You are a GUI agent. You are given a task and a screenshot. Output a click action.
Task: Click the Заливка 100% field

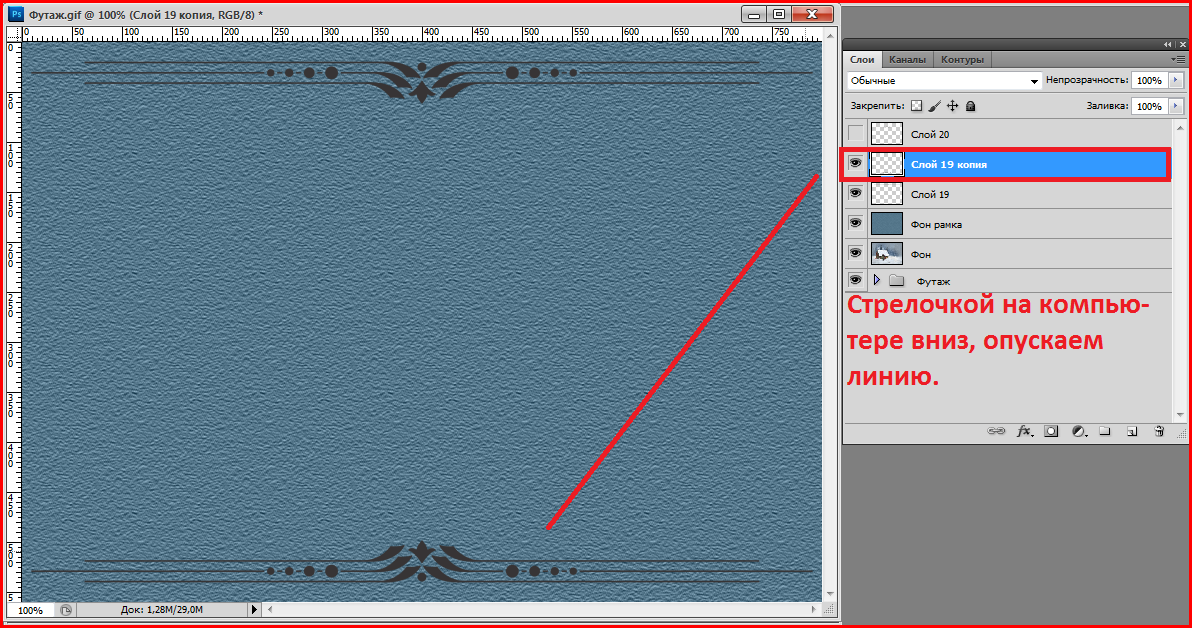click(1149, 106)
